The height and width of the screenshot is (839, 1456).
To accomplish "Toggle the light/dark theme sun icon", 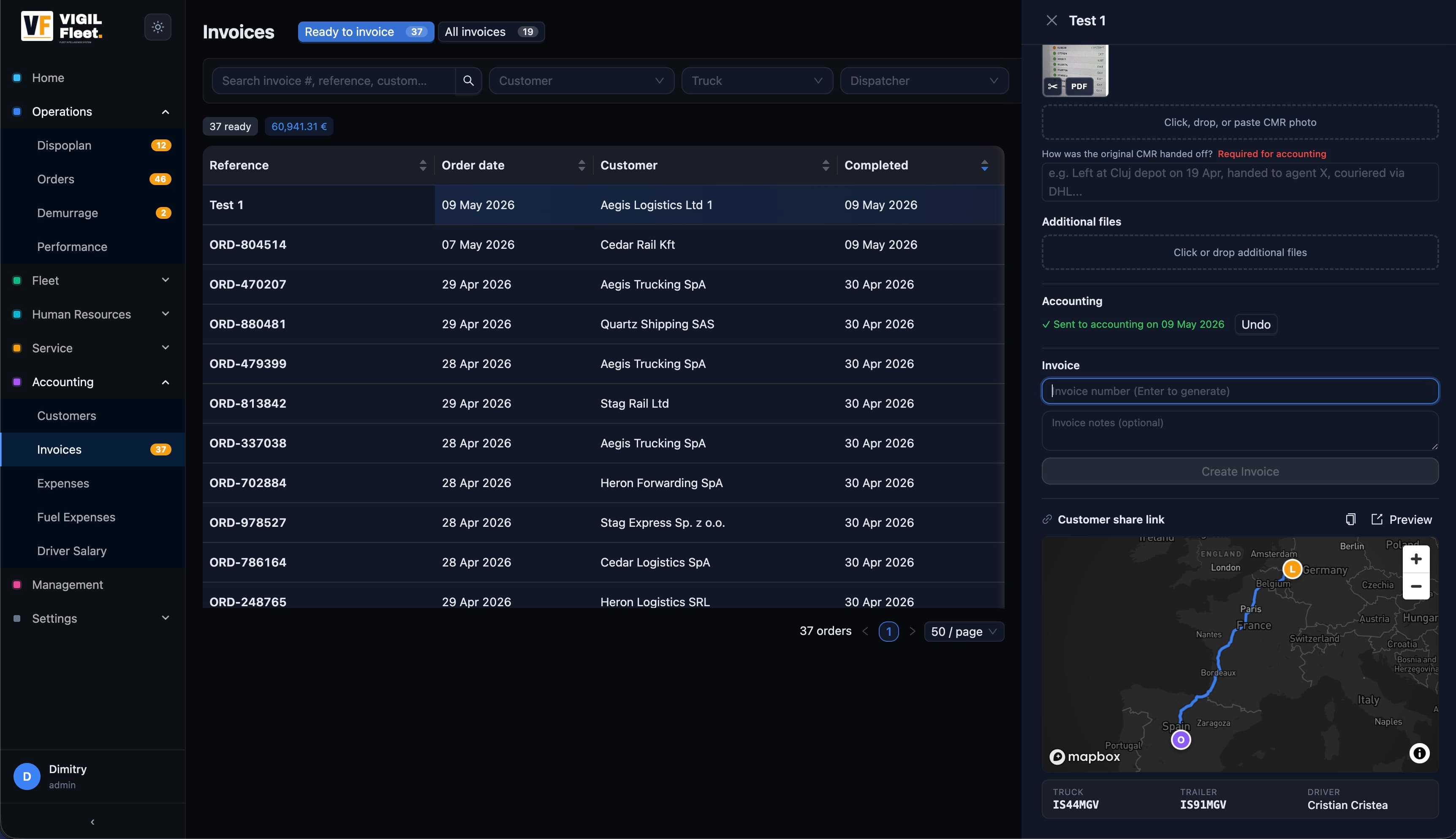I will pos(158,27).
